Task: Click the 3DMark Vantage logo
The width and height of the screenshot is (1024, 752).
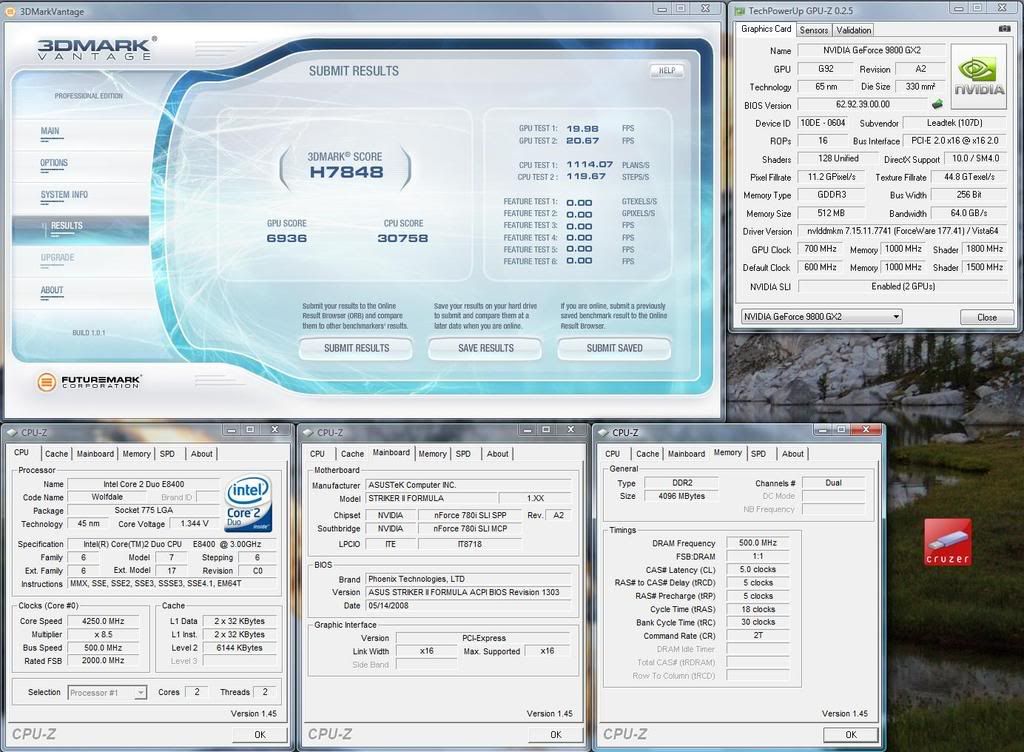Action: click(94, 49)
